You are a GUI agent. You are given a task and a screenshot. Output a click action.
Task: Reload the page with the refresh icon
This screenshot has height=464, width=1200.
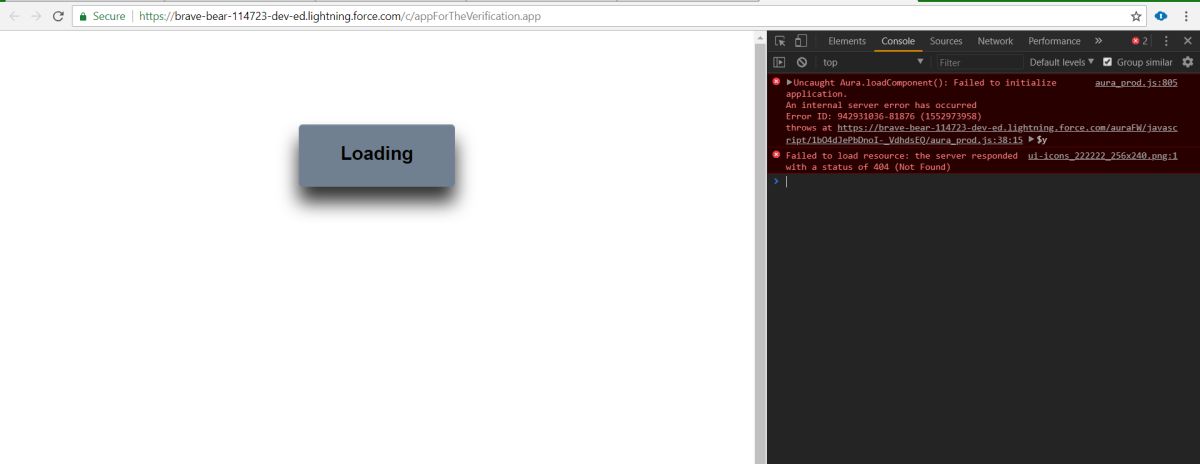tap(59, 17)
